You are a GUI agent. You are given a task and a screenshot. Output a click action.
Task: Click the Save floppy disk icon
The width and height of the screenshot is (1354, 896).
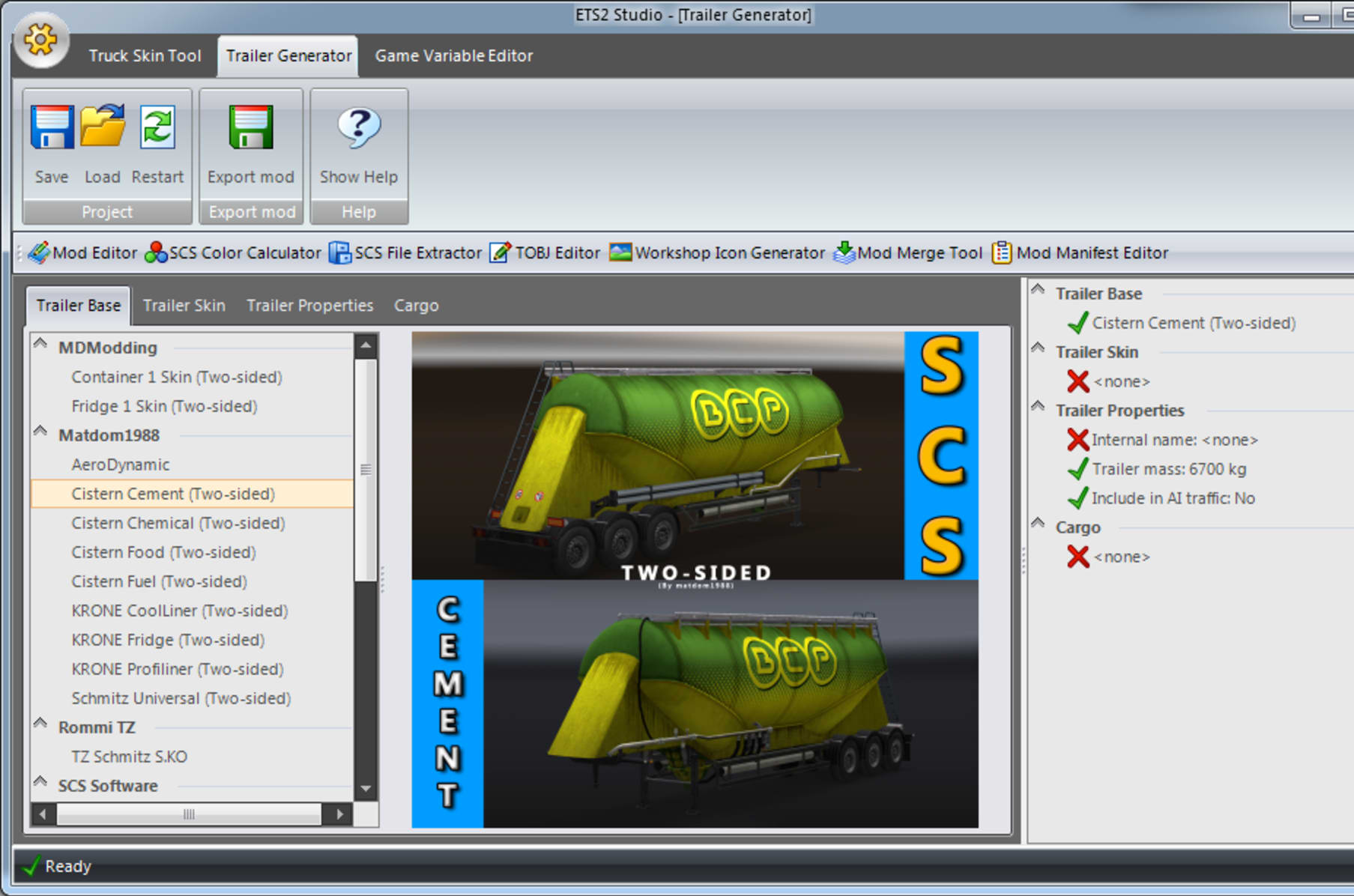click(52, 127)
